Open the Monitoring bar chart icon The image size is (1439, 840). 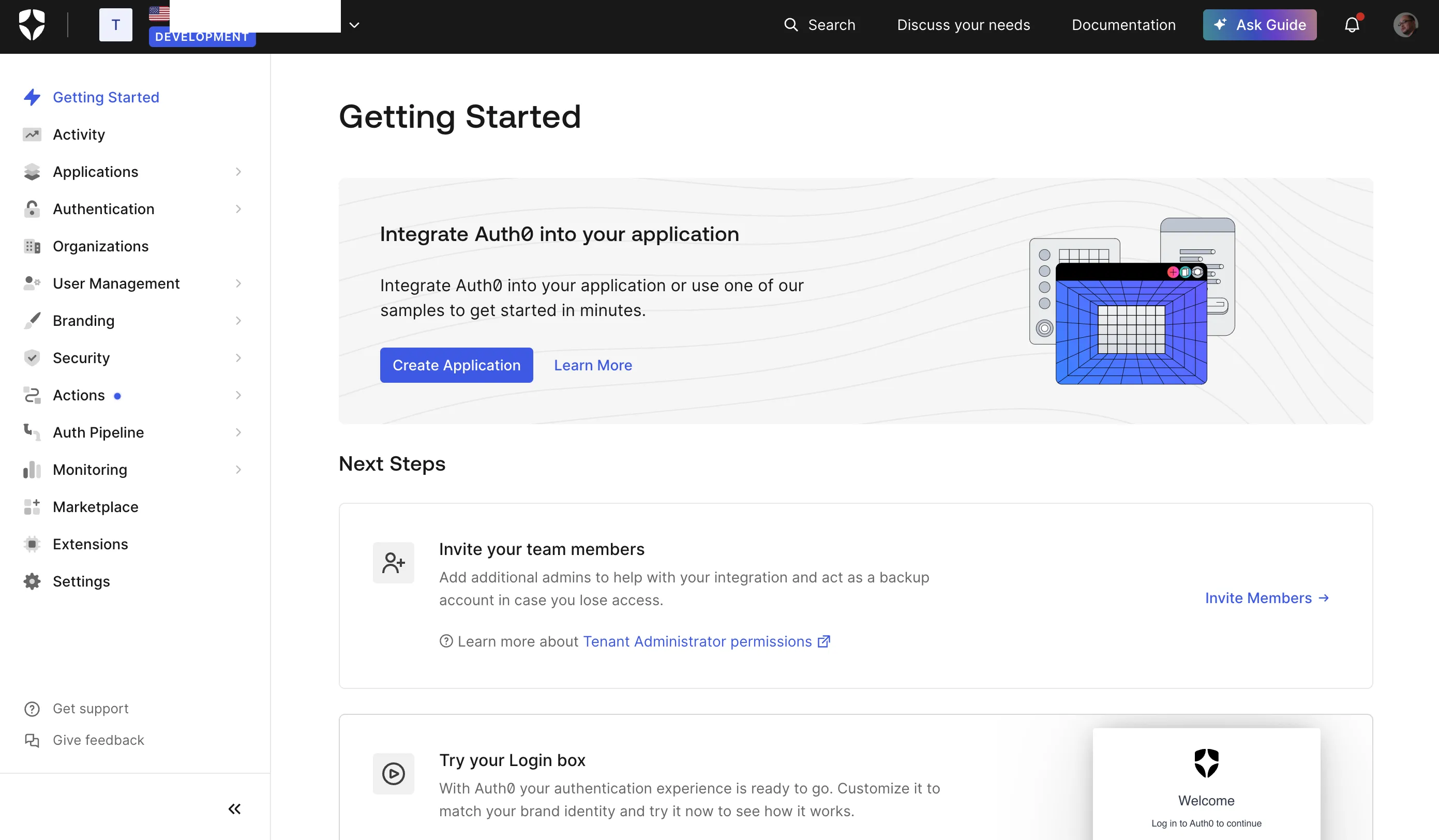[31, 468]
